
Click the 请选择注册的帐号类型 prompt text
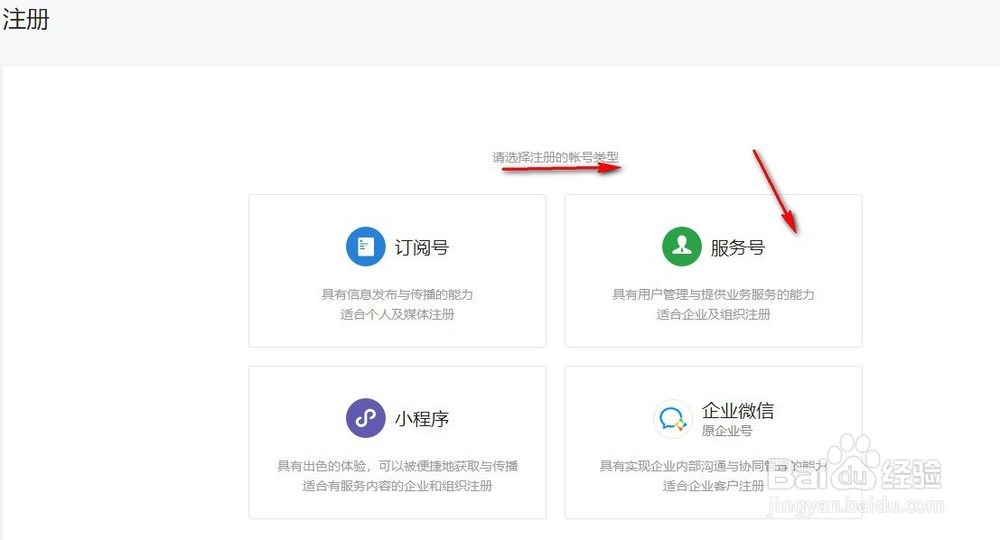click(555, 157)
